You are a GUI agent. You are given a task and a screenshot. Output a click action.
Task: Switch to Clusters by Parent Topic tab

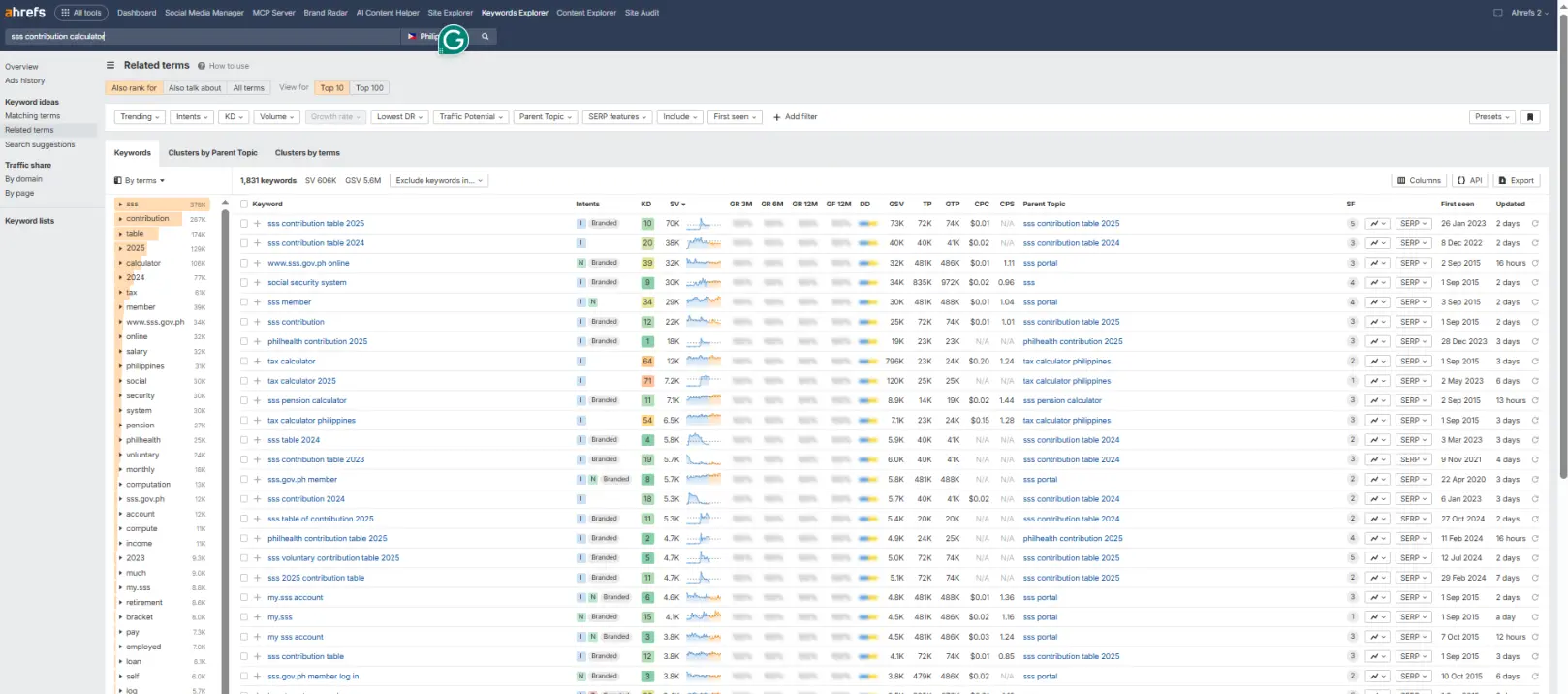(212, 153)
